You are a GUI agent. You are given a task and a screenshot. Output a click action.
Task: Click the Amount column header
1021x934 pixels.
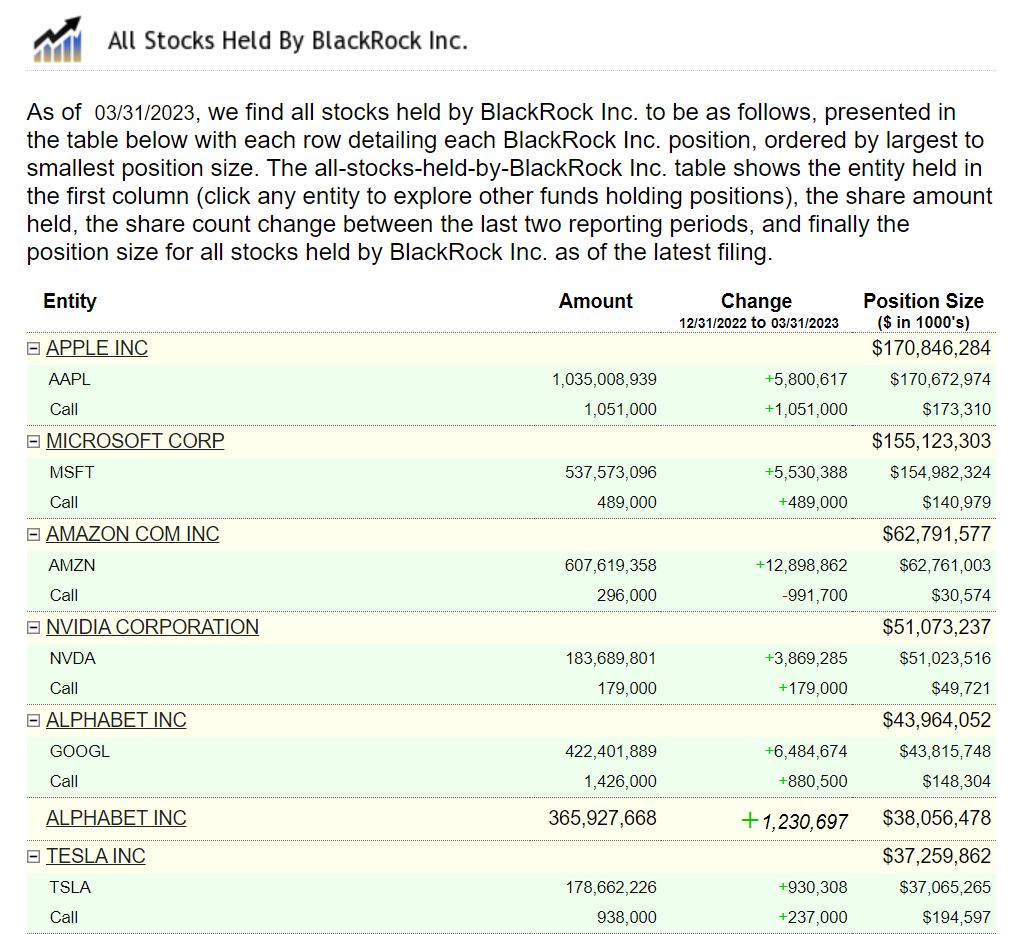coord(596,301)
